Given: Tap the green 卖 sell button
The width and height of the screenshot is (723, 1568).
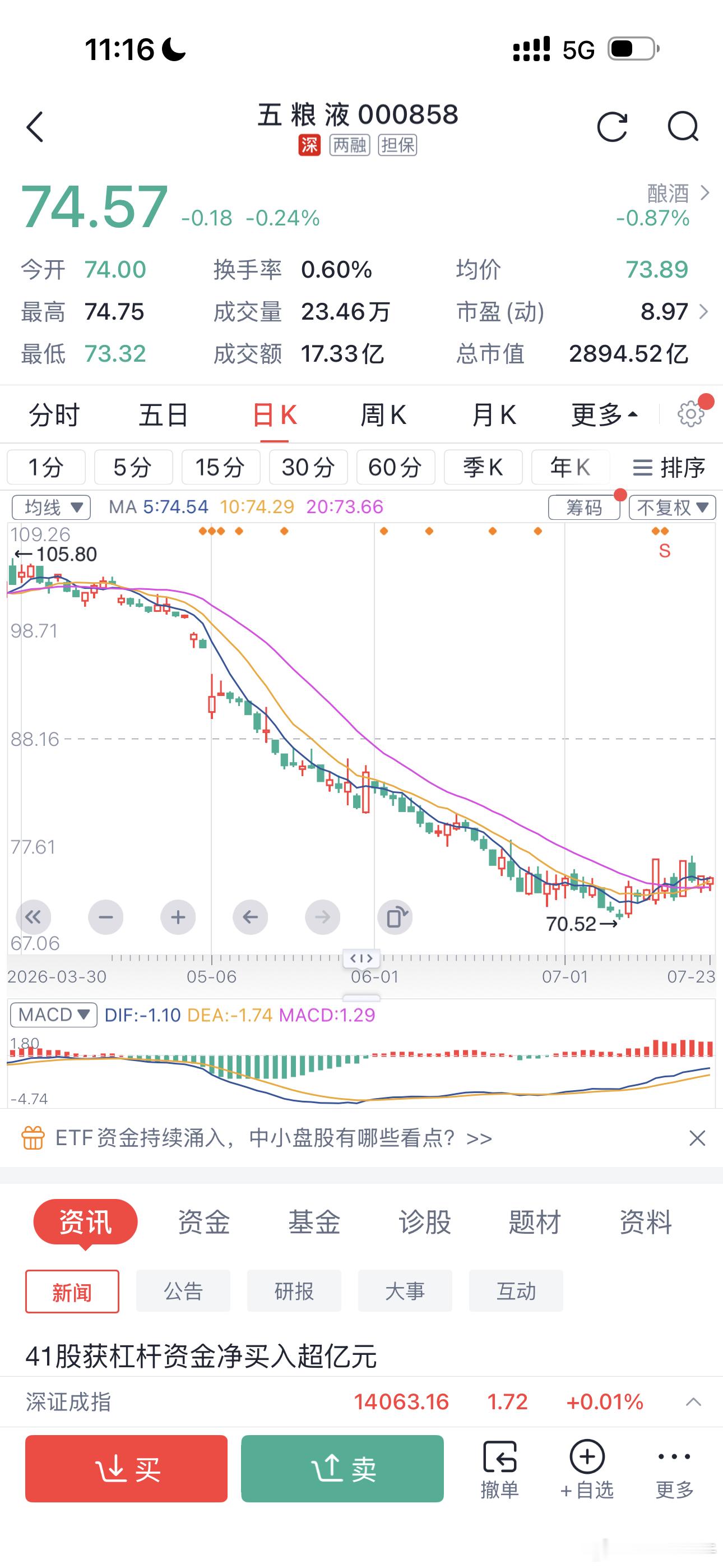Looking at the screenshot, I should point(342,1469).
